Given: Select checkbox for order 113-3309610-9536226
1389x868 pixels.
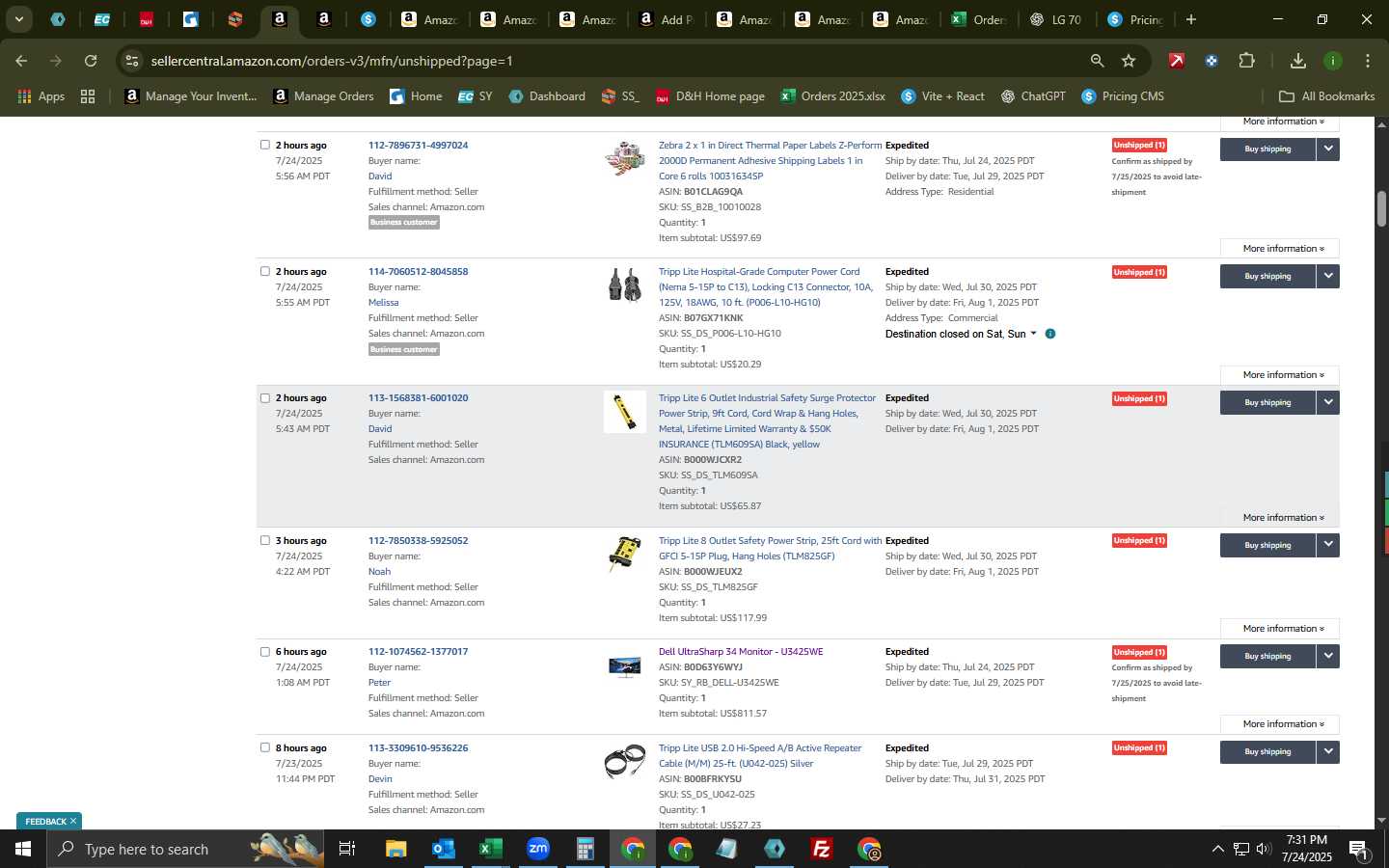Looking at the screenshot, I should tap(265, 747).
